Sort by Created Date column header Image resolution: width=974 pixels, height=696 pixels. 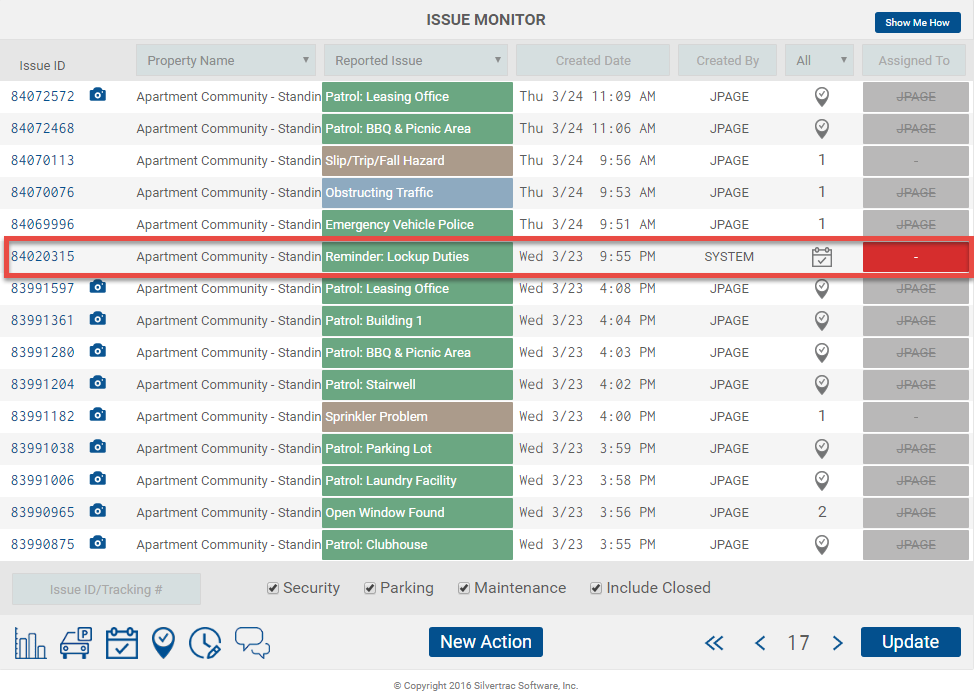[x=593, y=60]
